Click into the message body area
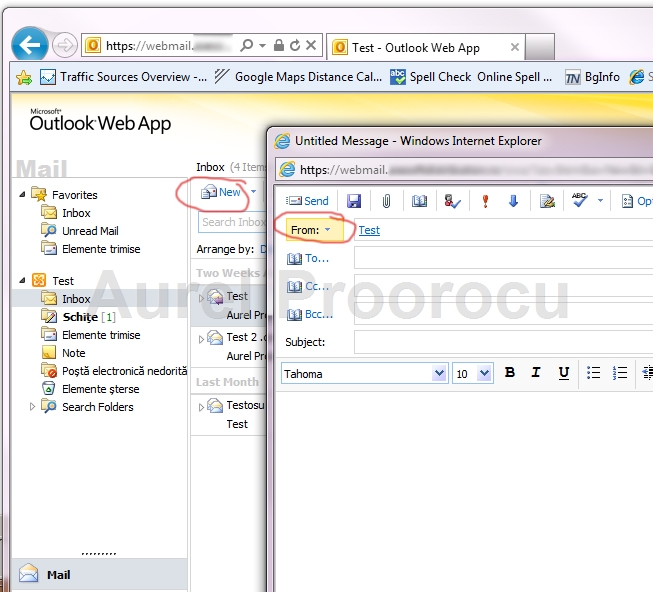The image size is (653, 592). pyautogui.click(x=464, y=491)
